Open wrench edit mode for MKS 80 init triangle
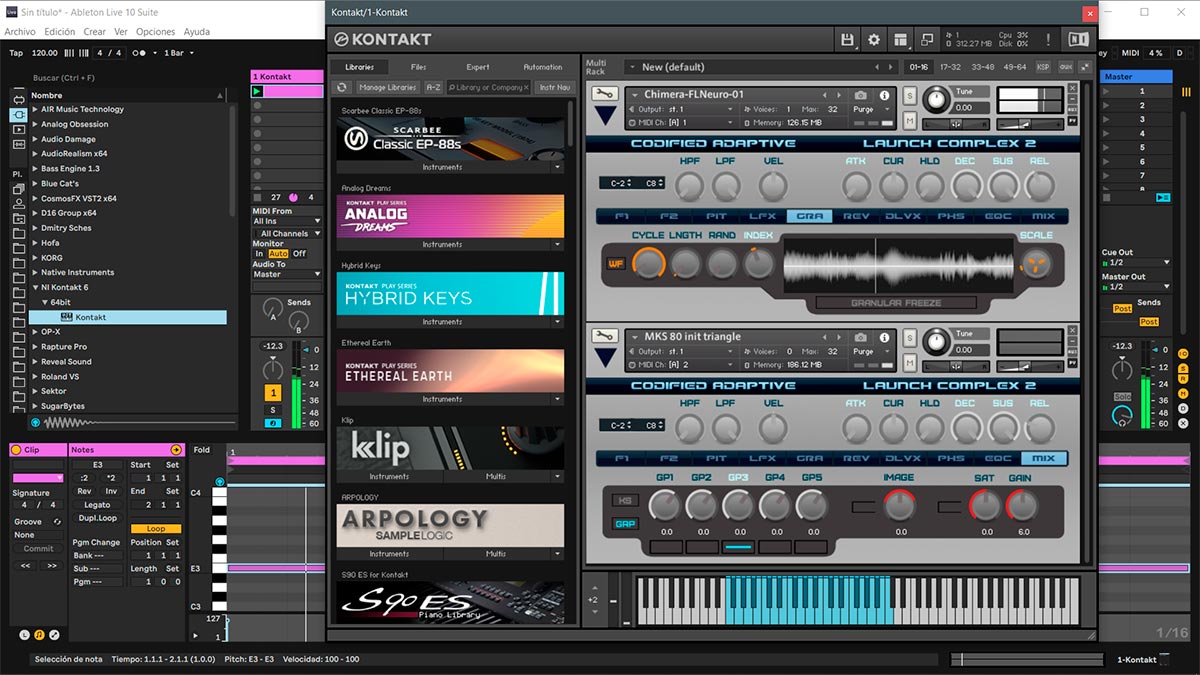 [x=603, y=336]
